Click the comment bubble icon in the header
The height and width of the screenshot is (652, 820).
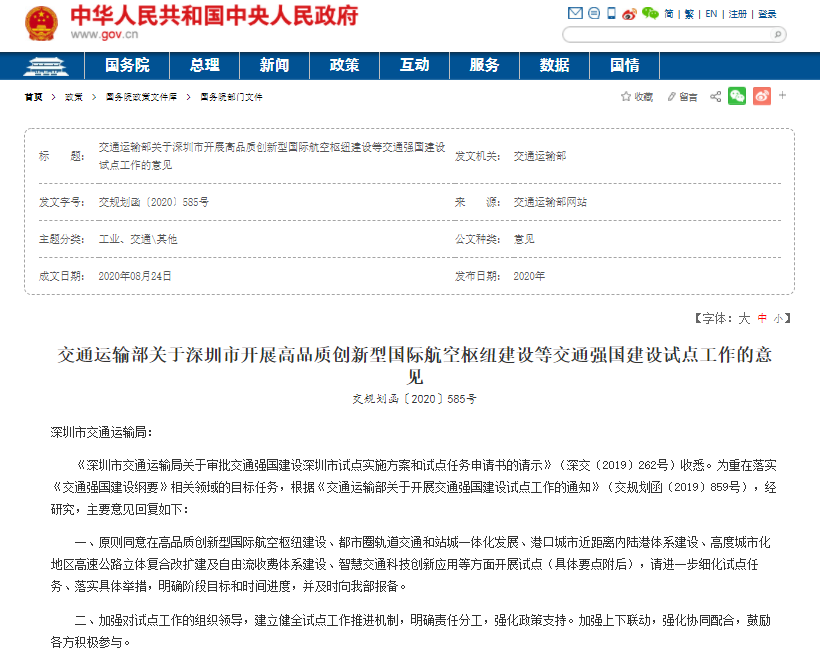tap(593, 13)
